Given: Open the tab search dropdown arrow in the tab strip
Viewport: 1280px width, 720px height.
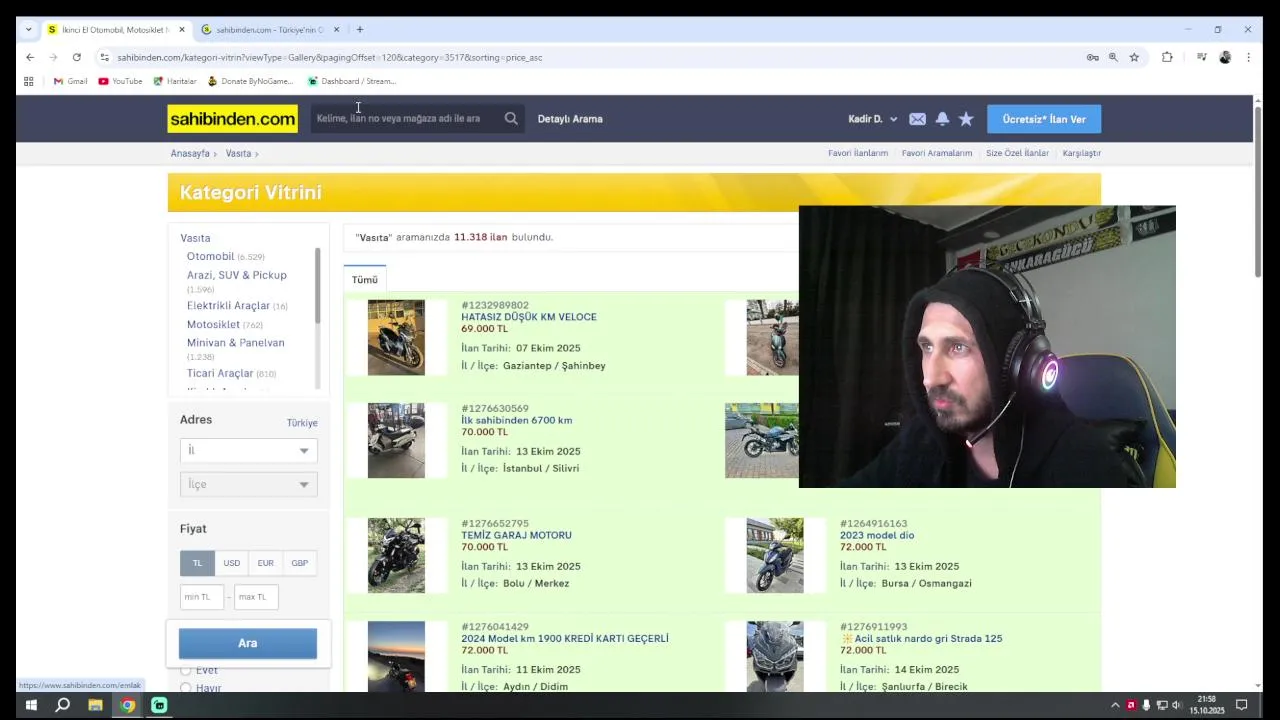Looking at the screenshot, I should click(28, 29).
